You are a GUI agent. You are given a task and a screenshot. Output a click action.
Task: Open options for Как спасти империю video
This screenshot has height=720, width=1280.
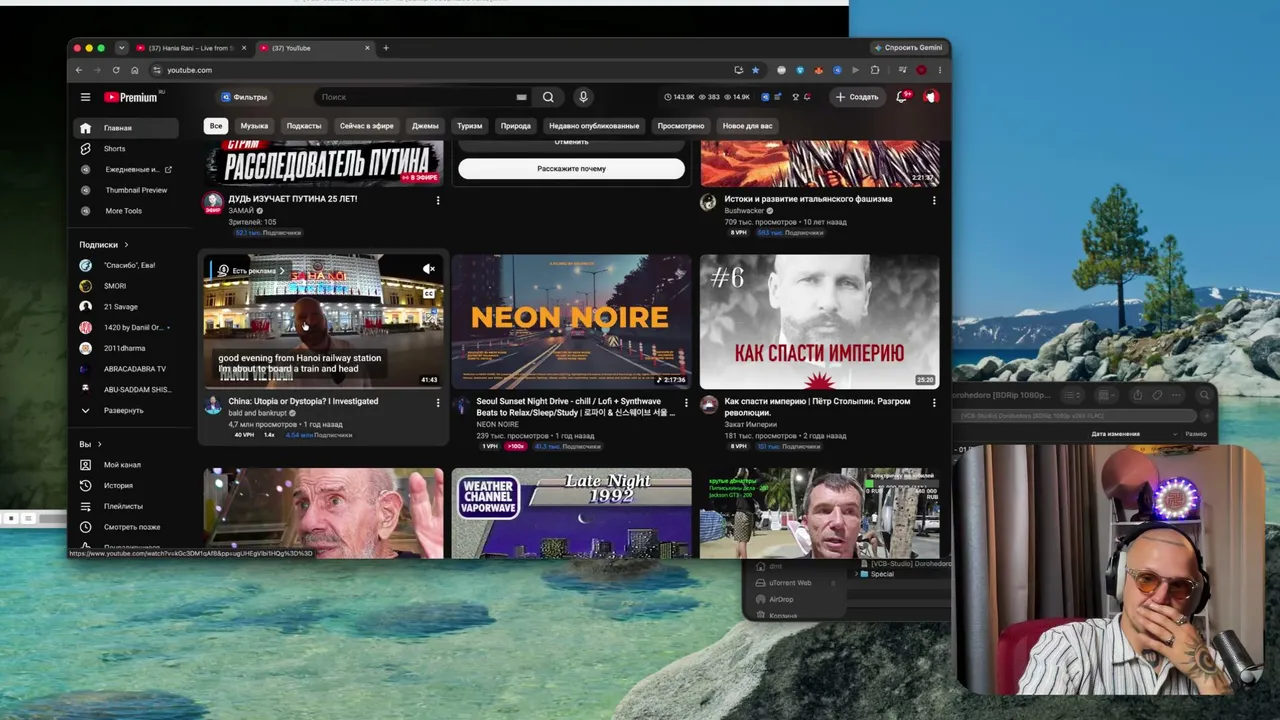[x=934, y=403]
